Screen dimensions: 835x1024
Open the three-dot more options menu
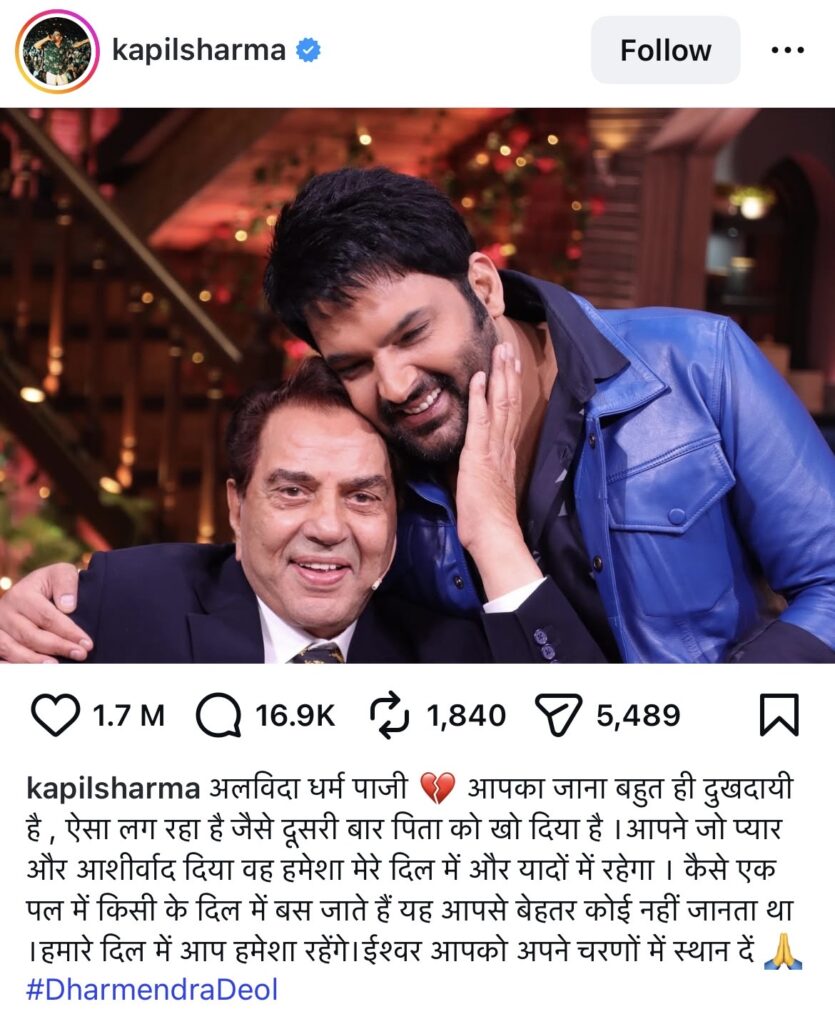coord(787,50)
